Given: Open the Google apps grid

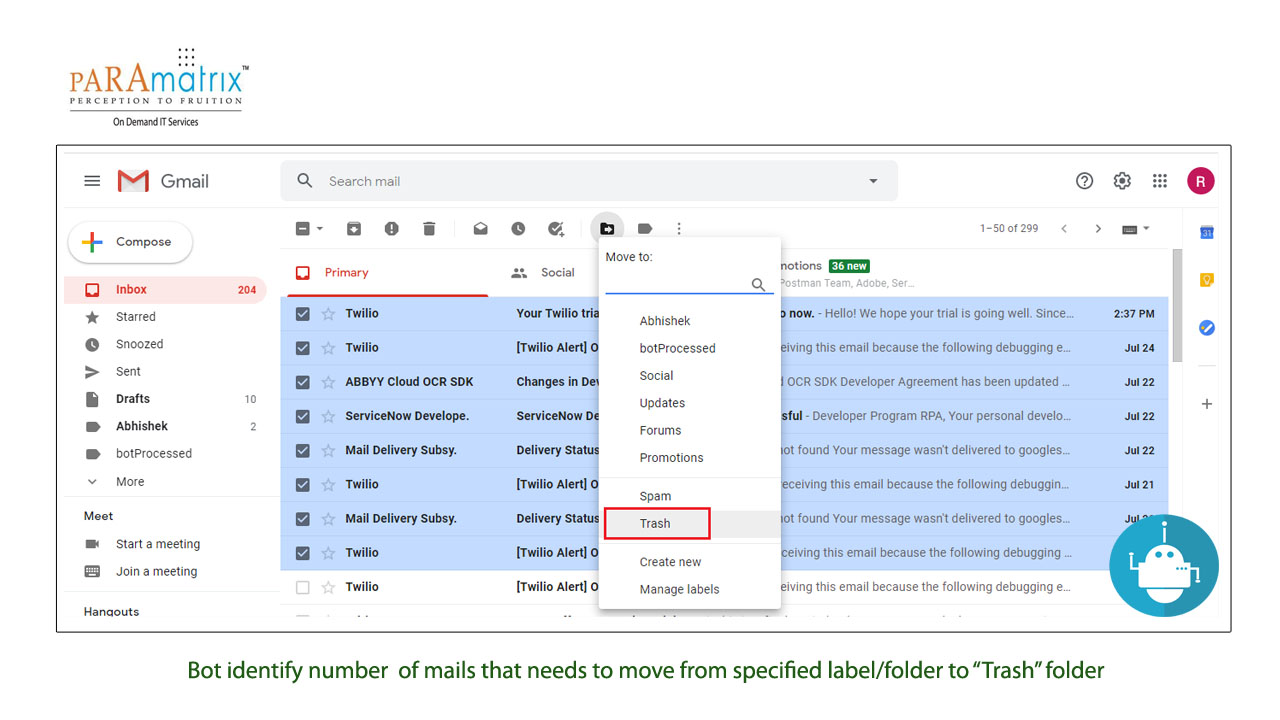Looking at the screenshot, I should (x=1160, y=181).
